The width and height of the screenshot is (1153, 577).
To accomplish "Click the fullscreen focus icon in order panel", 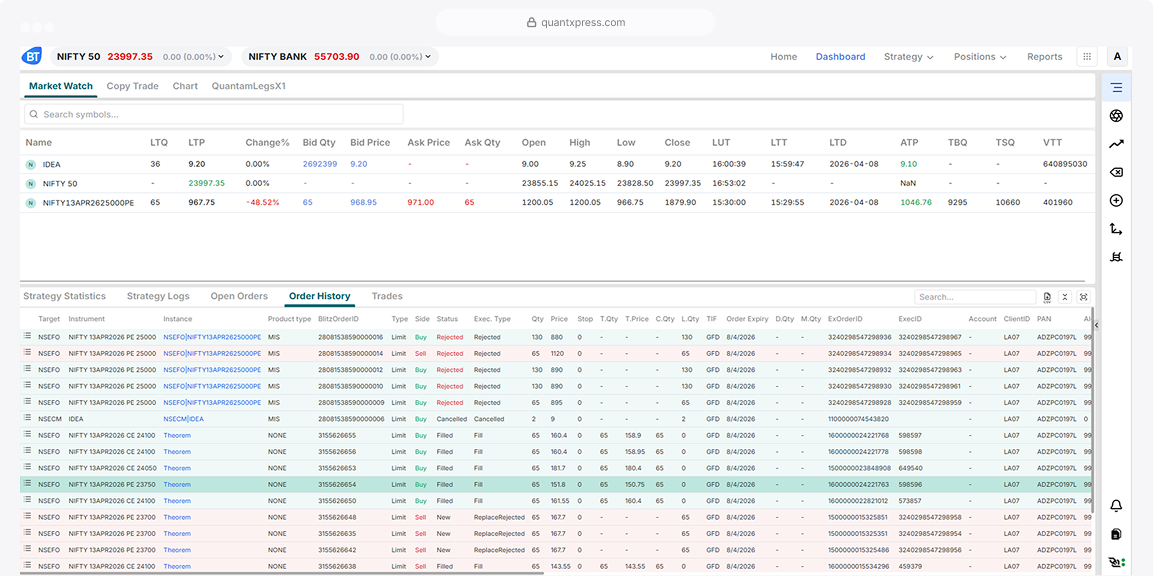I will point(1083,297).
